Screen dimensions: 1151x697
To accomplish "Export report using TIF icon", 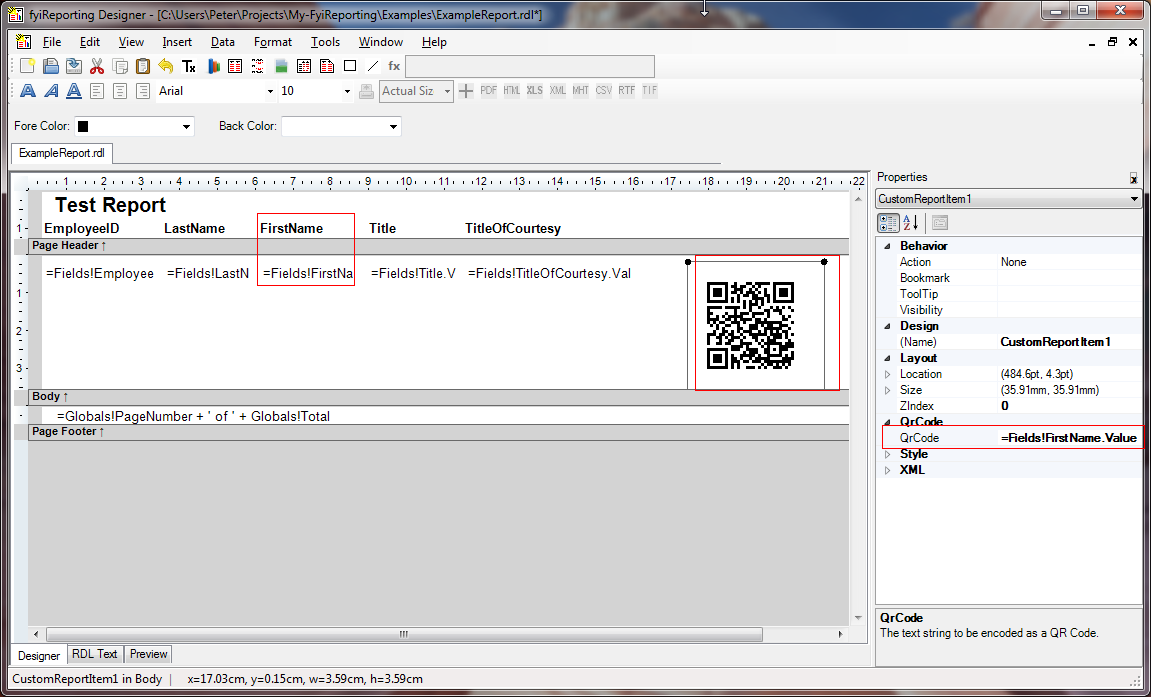I will click(x=650, y=90).
